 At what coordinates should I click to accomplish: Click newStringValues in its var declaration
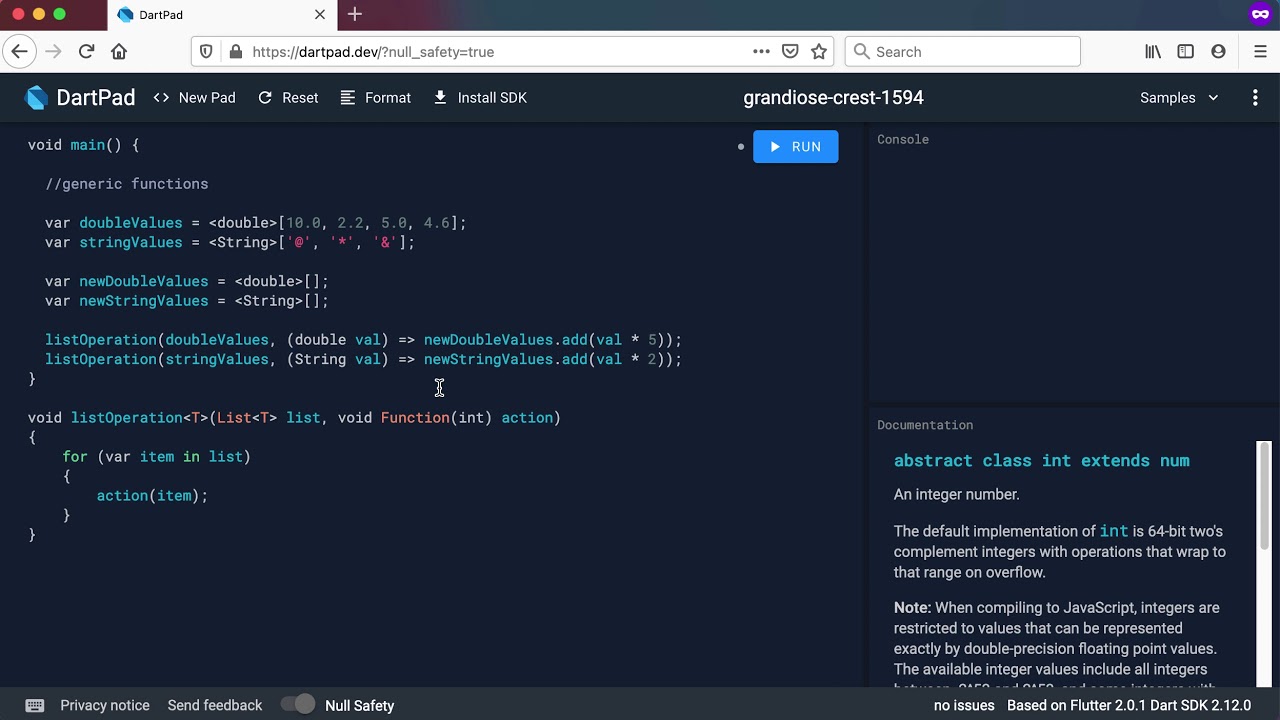(144, 301)
